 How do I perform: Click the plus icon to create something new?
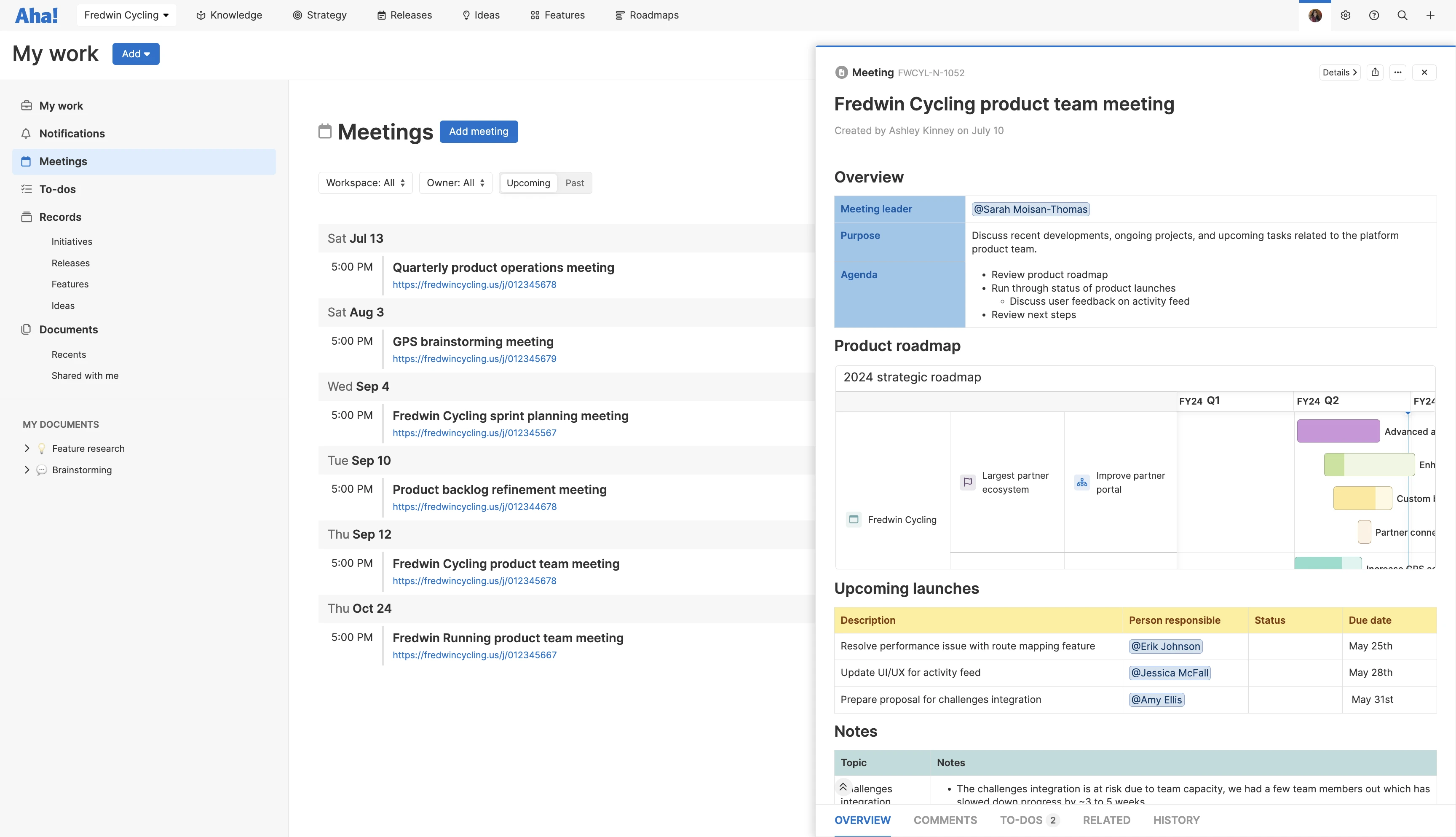tap(1431, 15)
